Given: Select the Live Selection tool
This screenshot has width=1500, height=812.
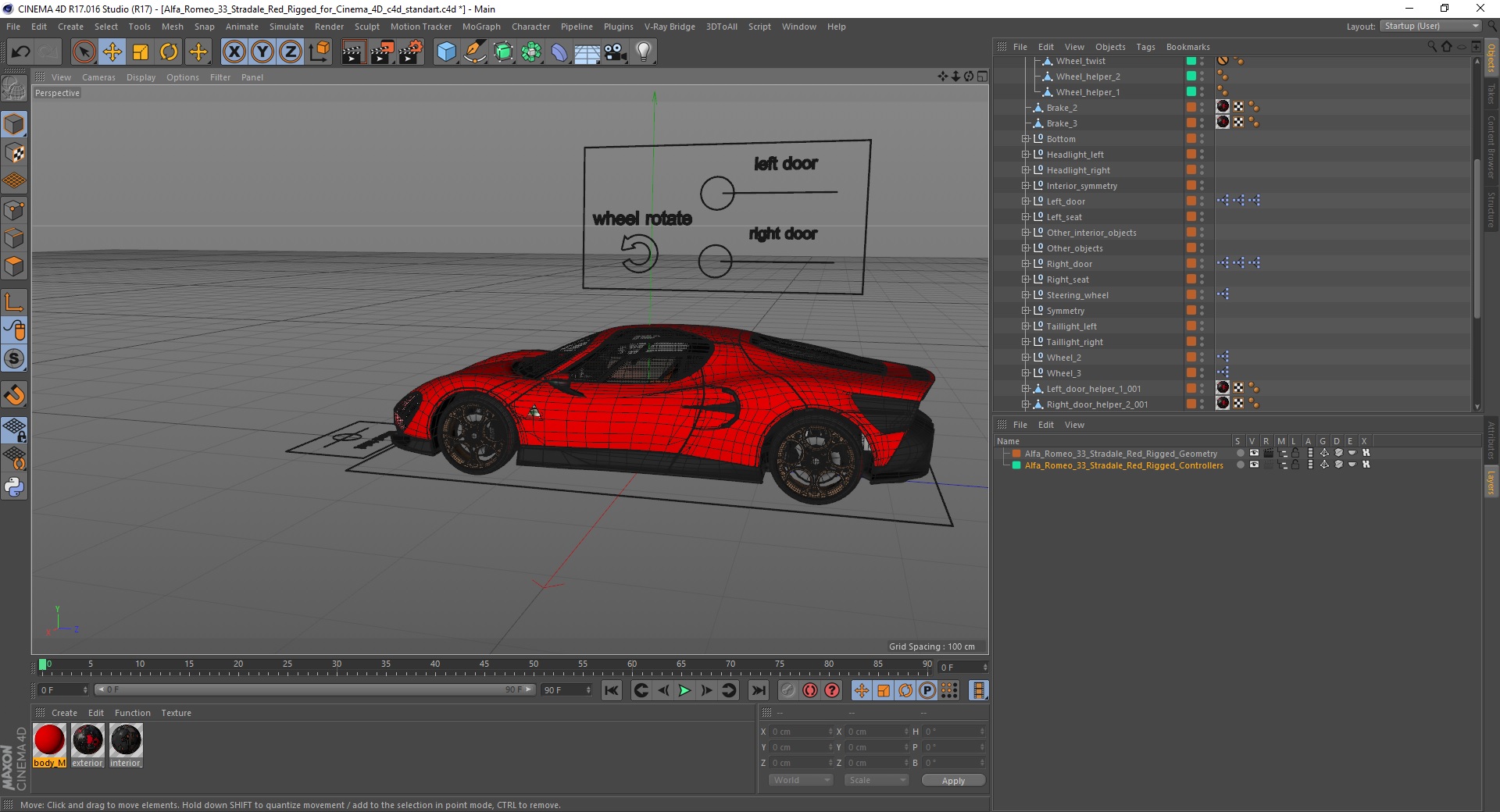Looking at the screenshot, I should 84,52.
